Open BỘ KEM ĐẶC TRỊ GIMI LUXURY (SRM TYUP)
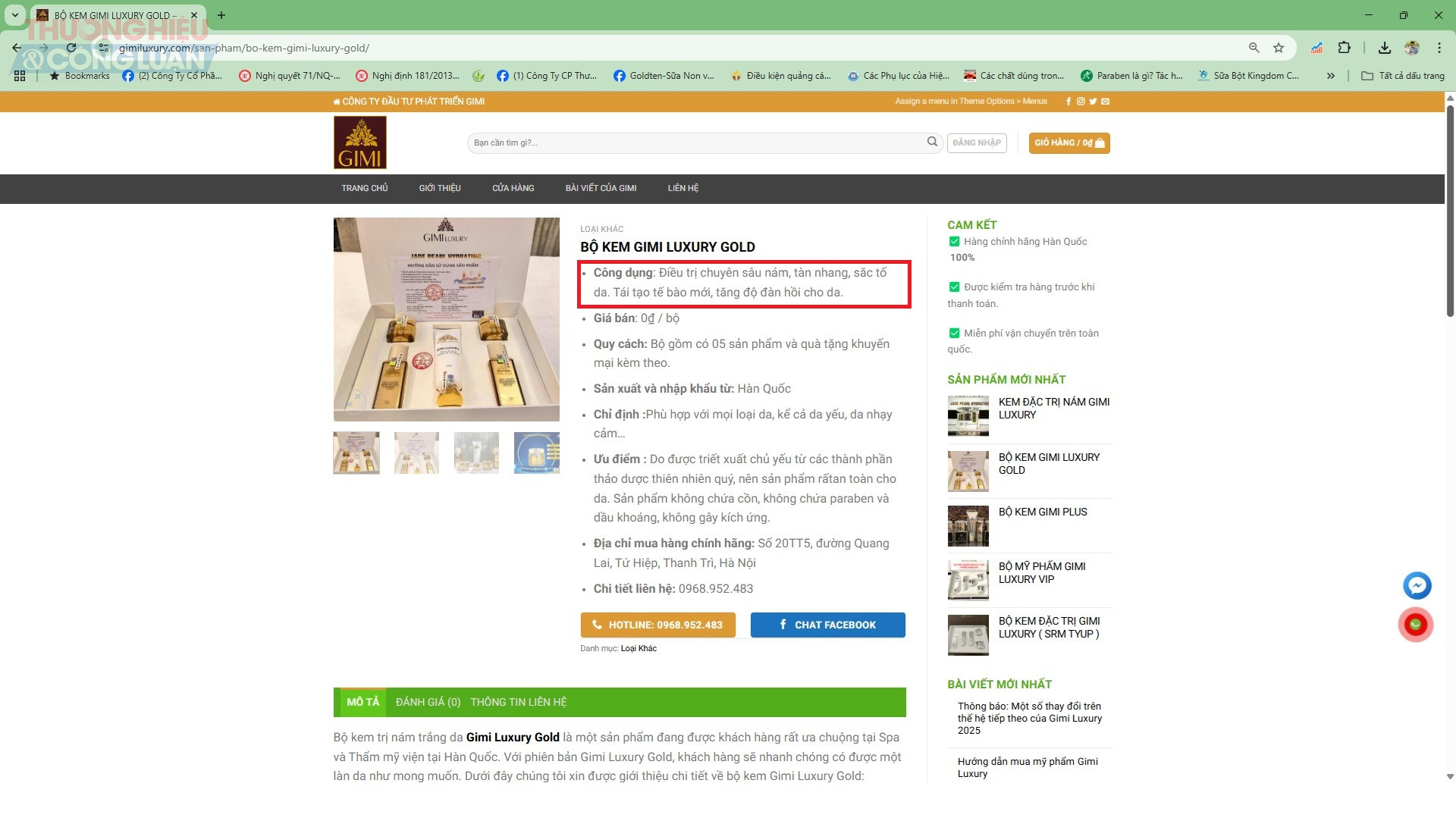1456x824 pixels. pos(1050,628)
